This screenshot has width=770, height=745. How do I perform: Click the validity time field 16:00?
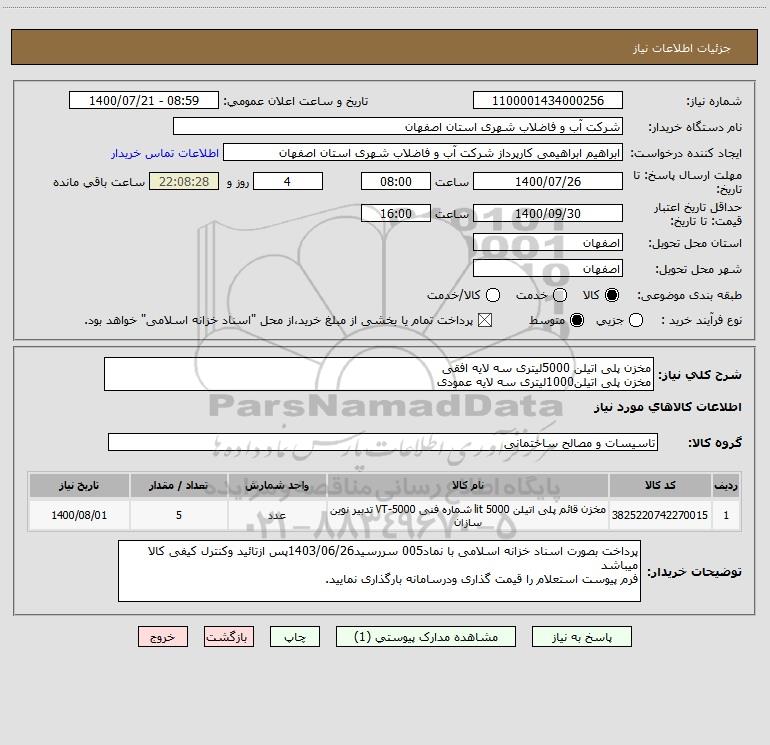(396, 213)
